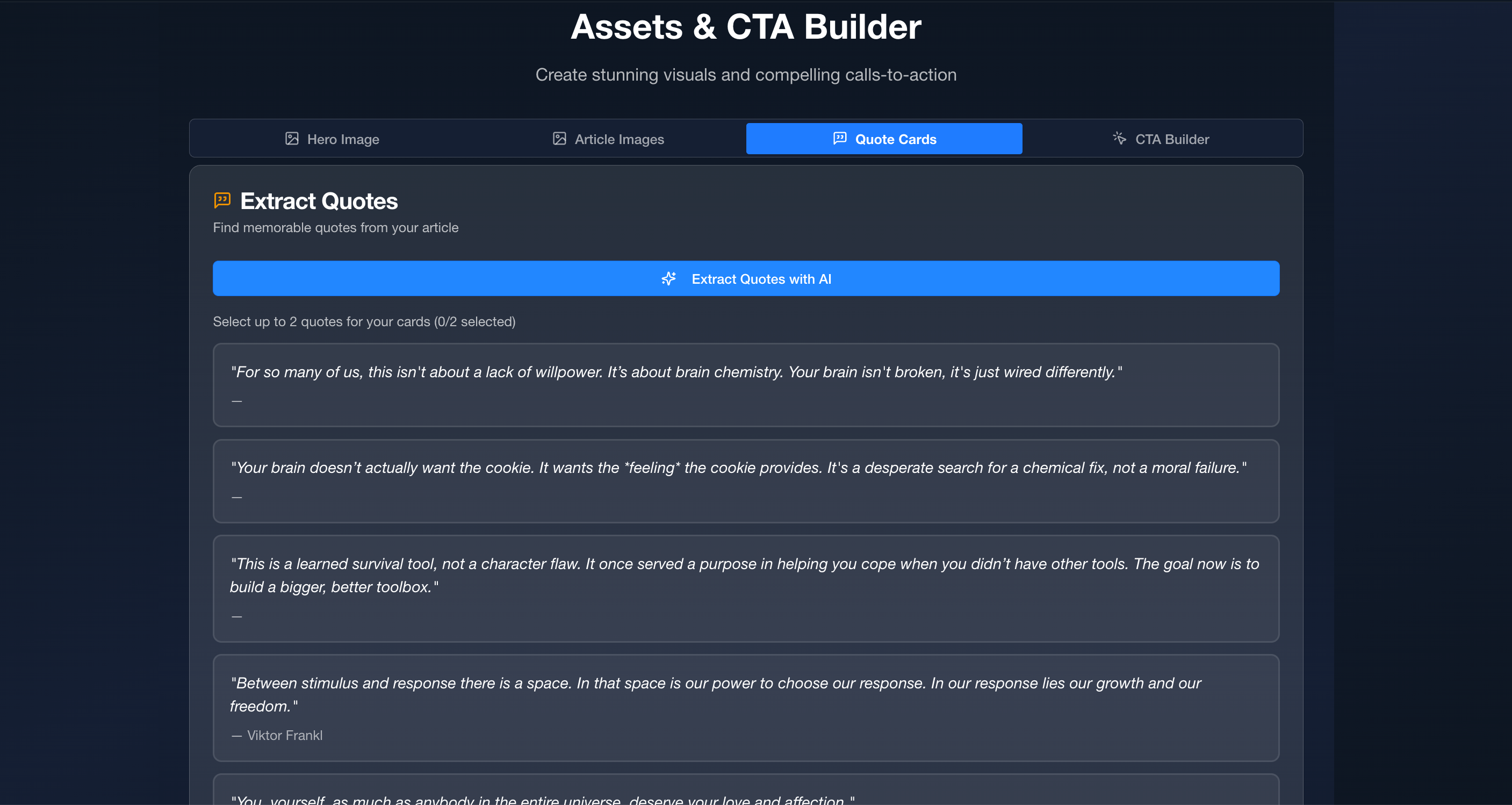Click the Article Images tab picture icon
This screenshot has height=805, width=1512.
pos(559,139)
